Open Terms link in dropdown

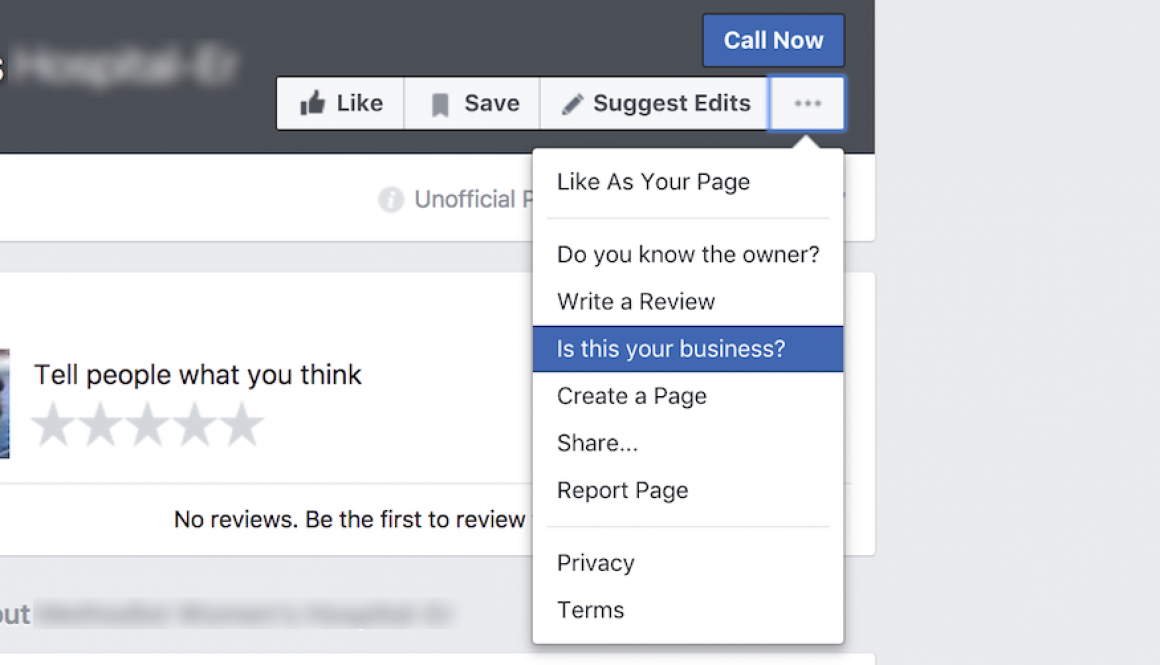[x=687, y=610]
